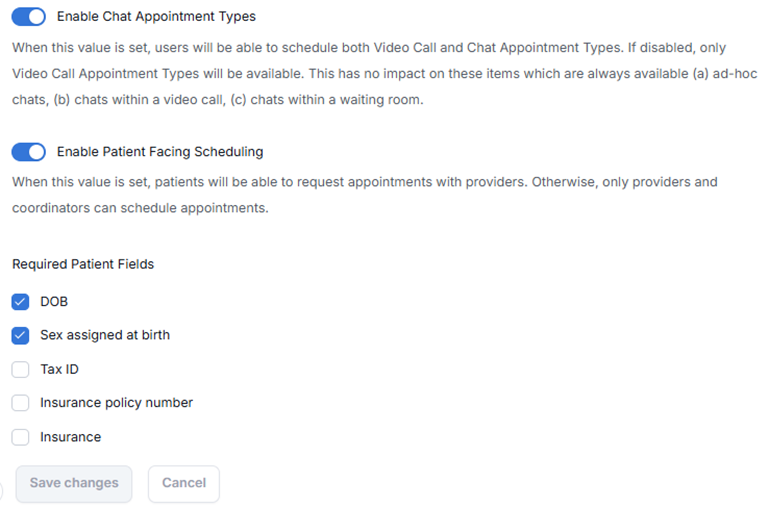Uncheck the Sex assigned at birth checkbox

click(20, 335)
